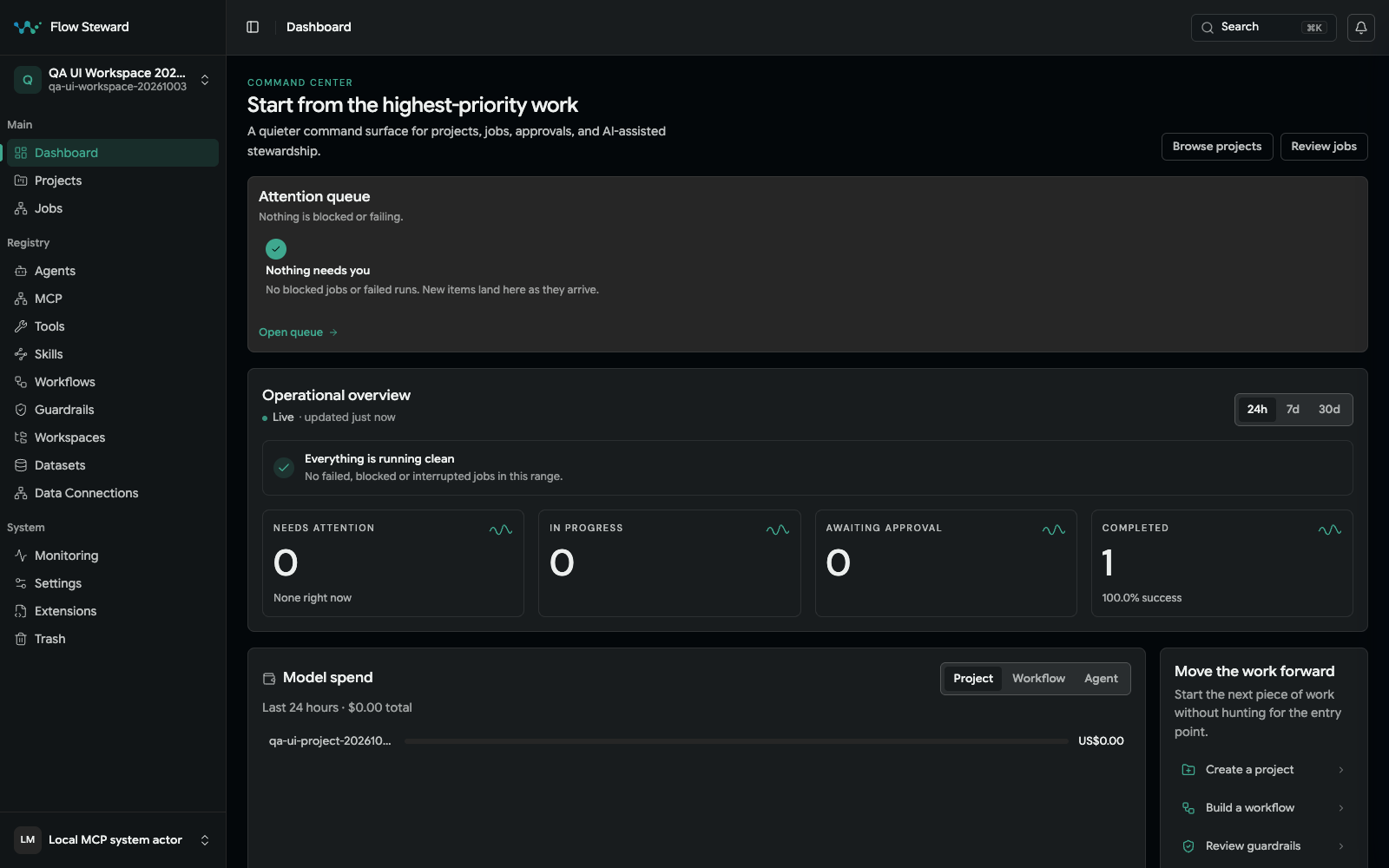Click the Dashboard grid icon in sidebar
Image resolution: width=1389 pixels, height=868 pixels.
[21, 153]
